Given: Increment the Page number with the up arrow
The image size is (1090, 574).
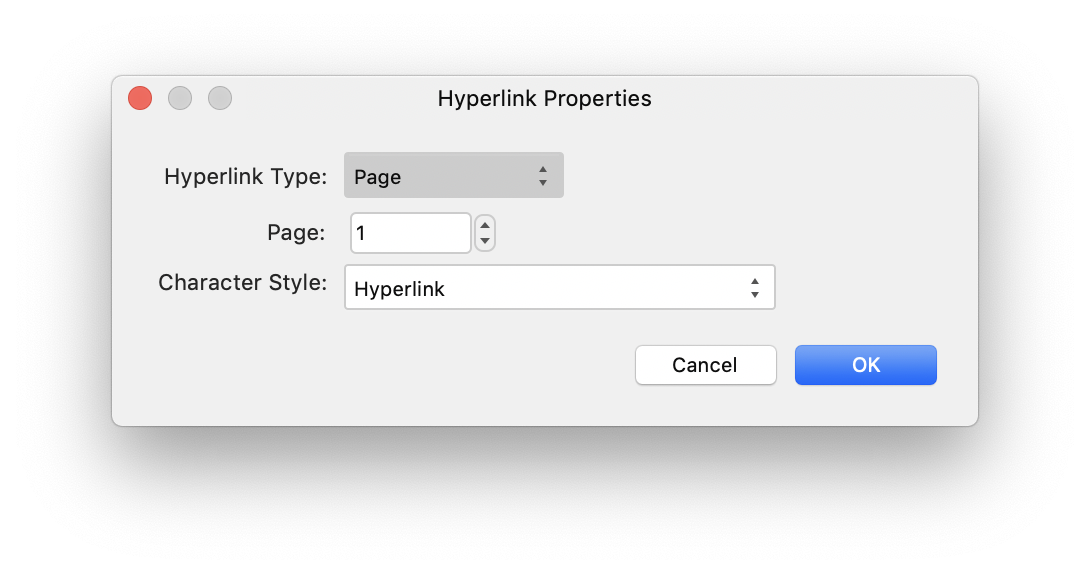Looking at the screenshot, I should pos(485,225).
